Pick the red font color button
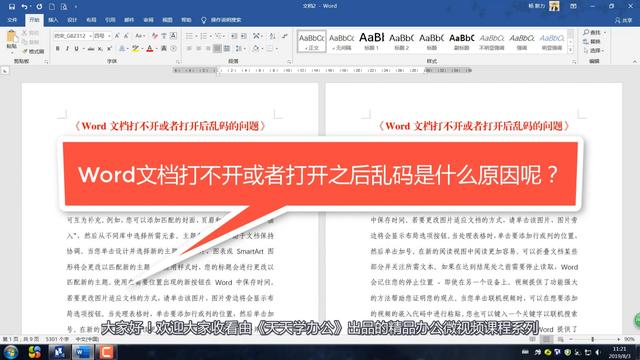Screen dimensions: 640x360 (x=149, y=49)
